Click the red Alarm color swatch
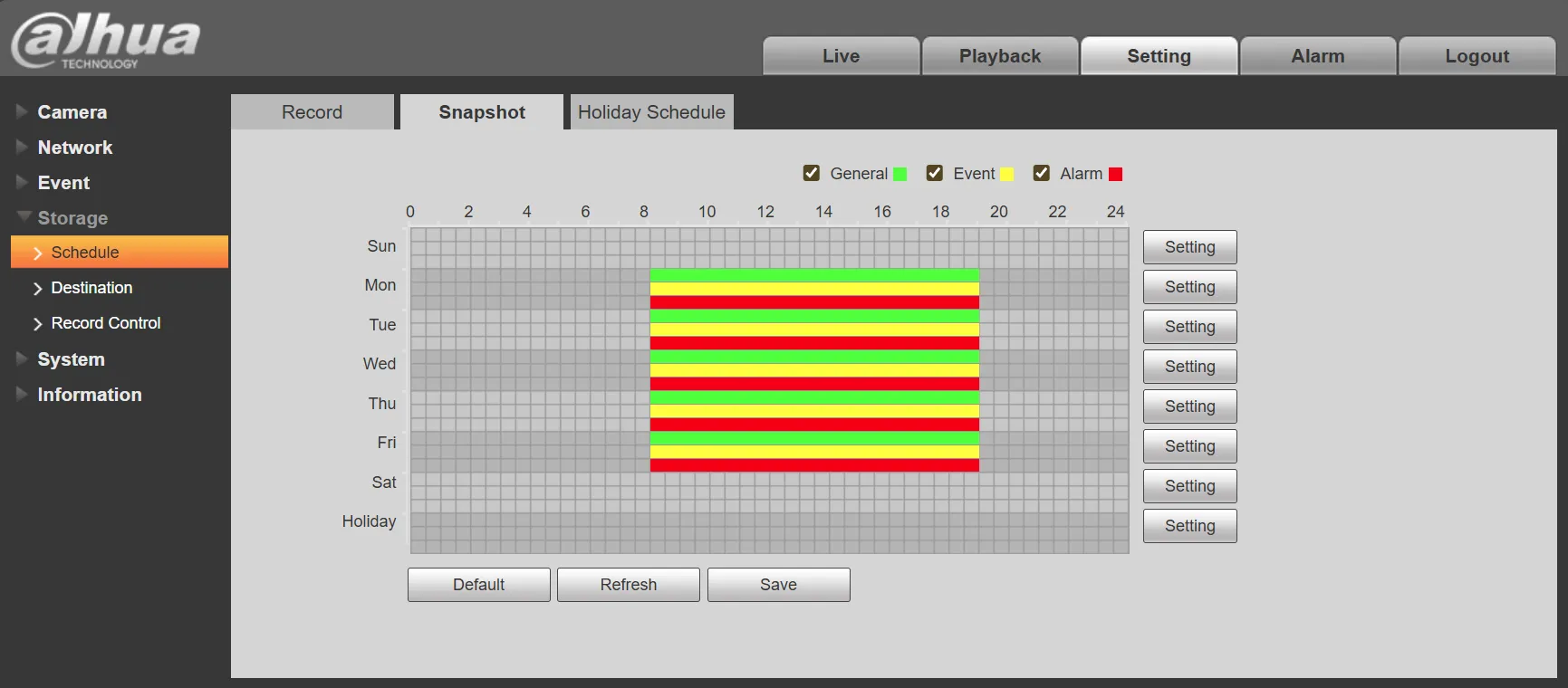 pyautogui.click(x=1115, y=174)
